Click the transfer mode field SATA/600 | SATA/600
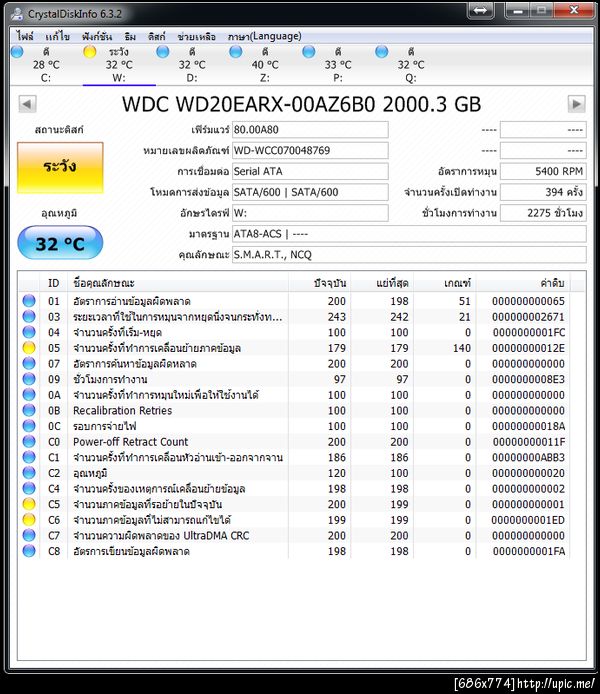Viewport: 600px width, 694px height. [310, 193]
